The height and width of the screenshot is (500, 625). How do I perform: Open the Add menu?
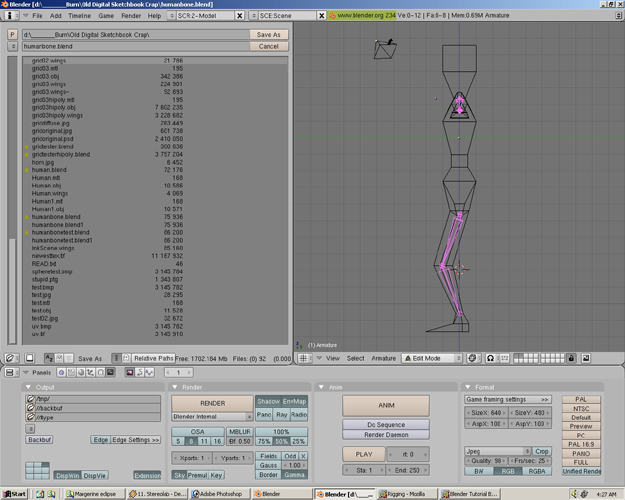[x=55, y=16]
